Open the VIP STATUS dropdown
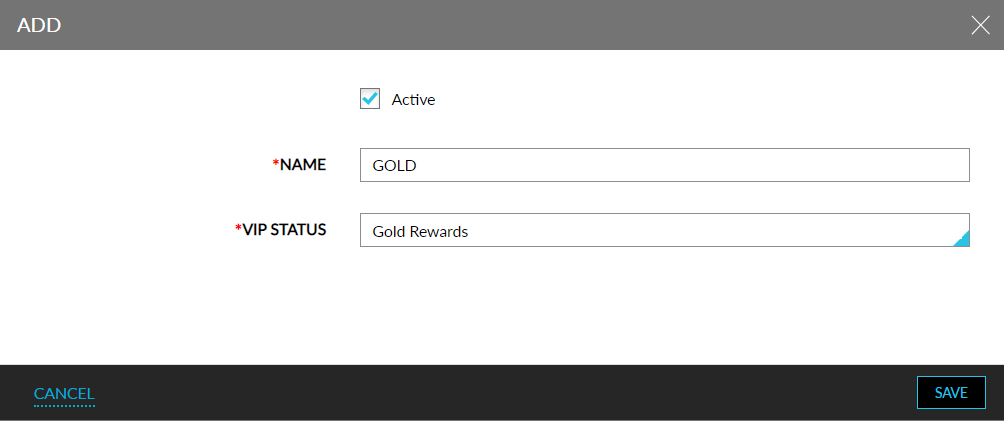This screenshot has width=1004, height=421. [665, 231]
